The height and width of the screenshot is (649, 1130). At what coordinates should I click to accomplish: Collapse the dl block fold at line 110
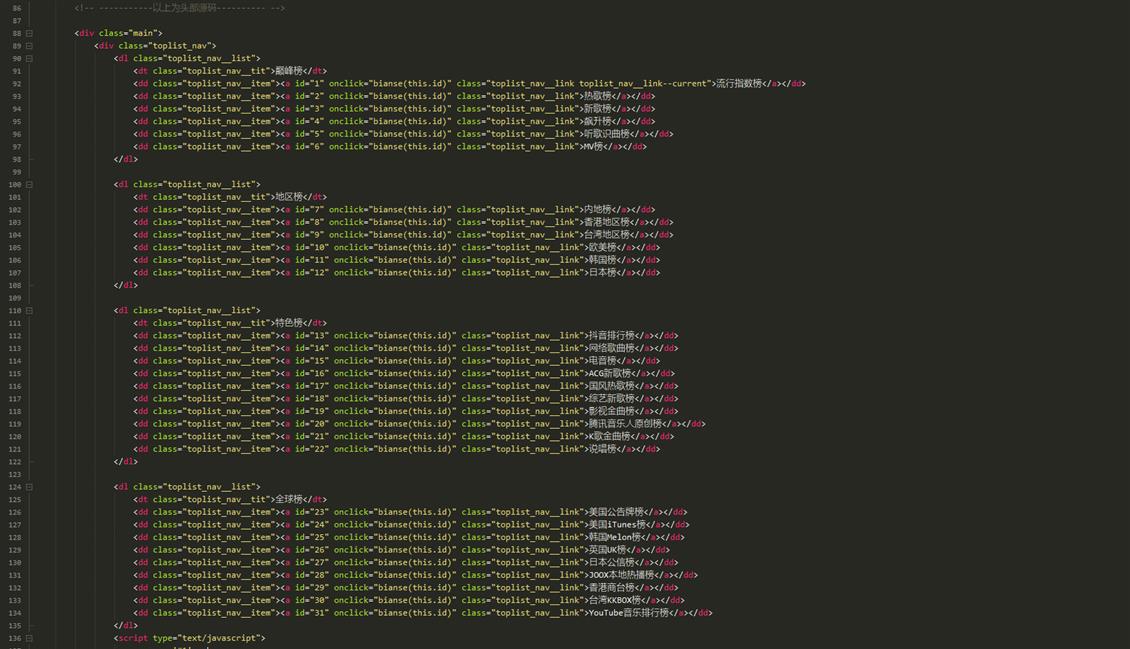point(29,310)
